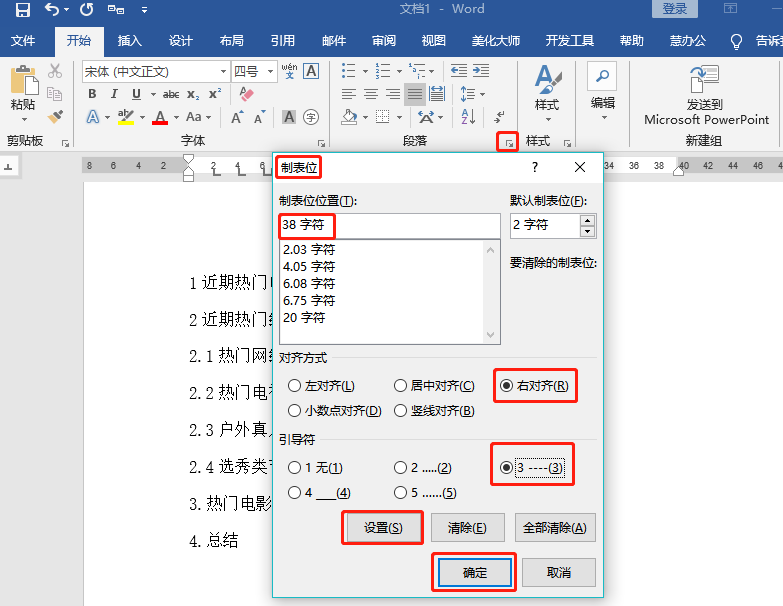Switch to the 插入 Insert tab
Viewport: 783px width, 606px height.
click(129, 41)
